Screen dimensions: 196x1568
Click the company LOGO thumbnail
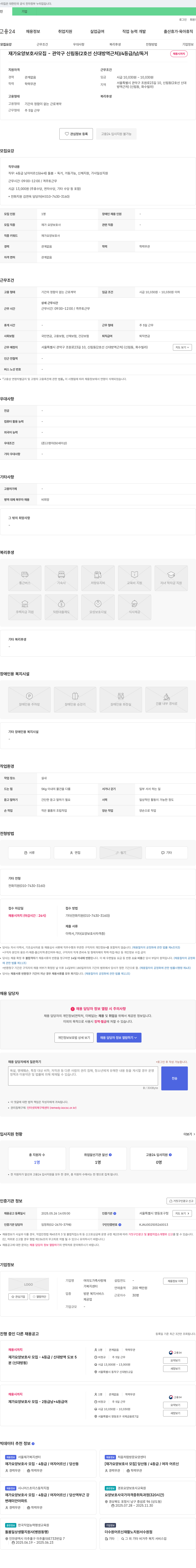[x=29, y=1284]
